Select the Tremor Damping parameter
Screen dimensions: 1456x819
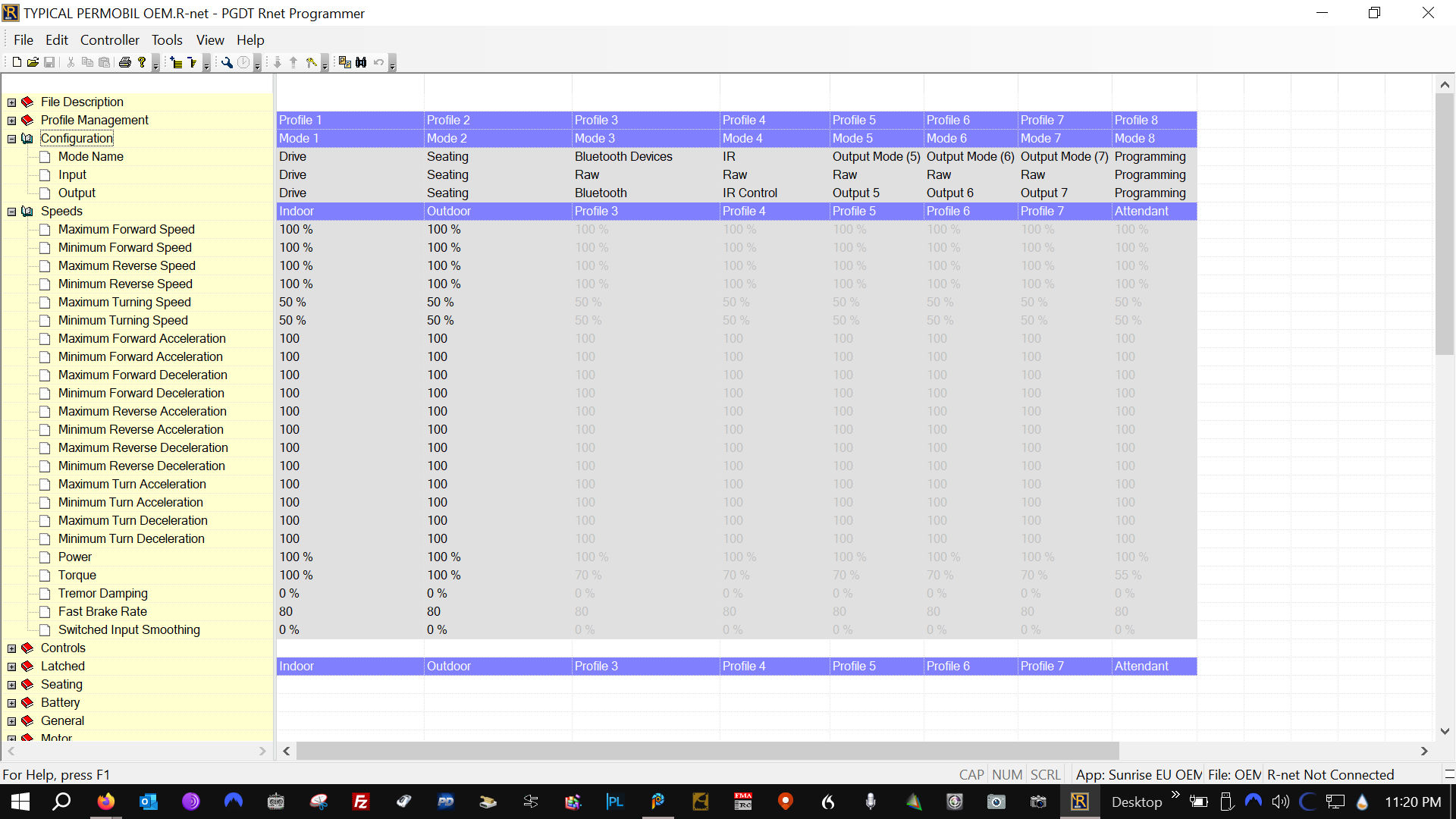(x=102, y=593)
